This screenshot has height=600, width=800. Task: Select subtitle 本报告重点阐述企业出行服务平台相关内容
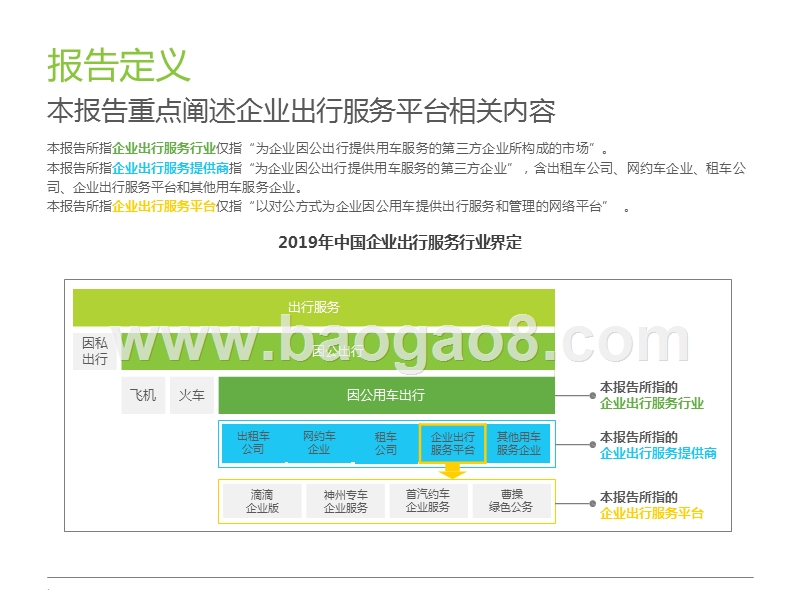point(301,111)
